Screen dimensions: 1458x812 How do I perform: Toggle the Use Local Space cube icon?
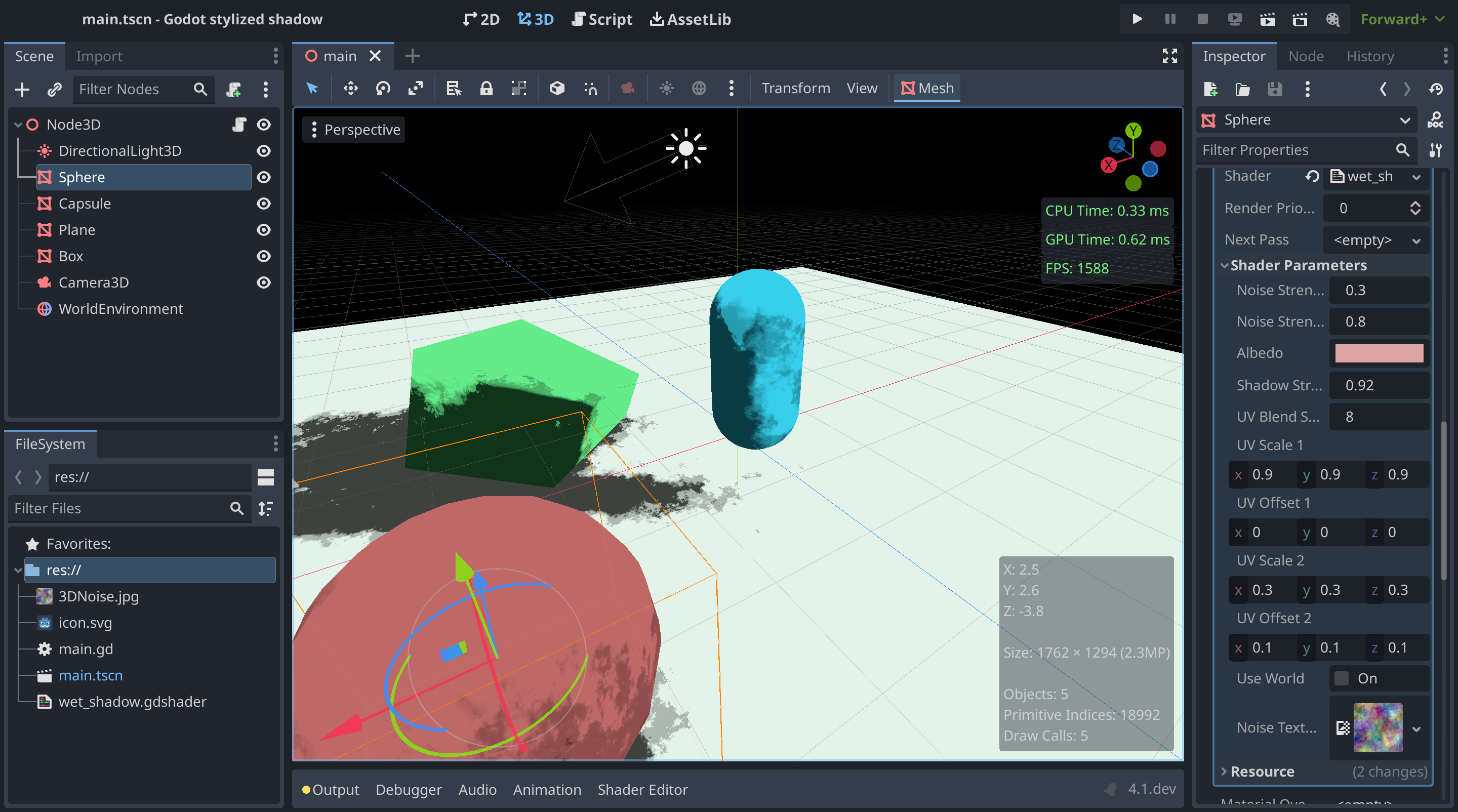pyautogui.click(x=557, y=88)
